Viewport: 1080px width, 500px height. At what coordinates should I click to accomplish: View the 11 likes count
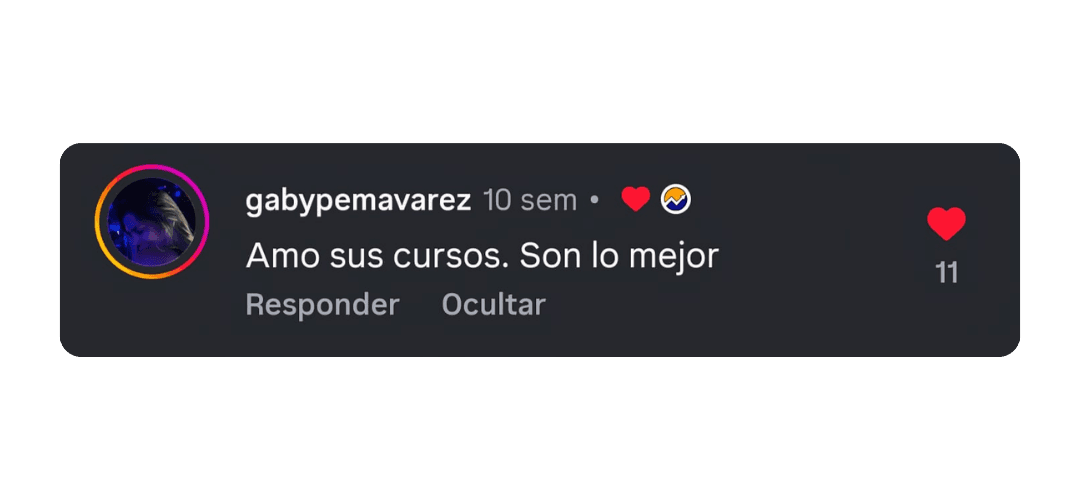click(x=947, y=273)
